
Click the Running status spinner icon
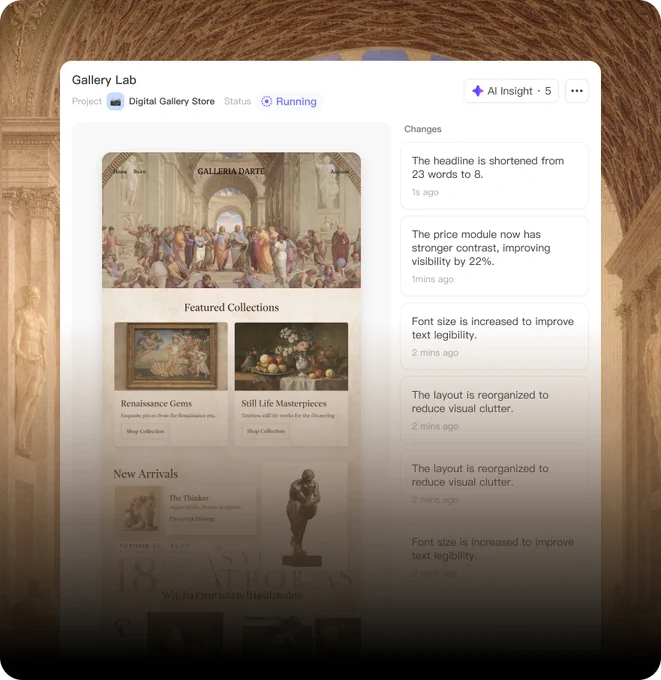tap(266, 101)
